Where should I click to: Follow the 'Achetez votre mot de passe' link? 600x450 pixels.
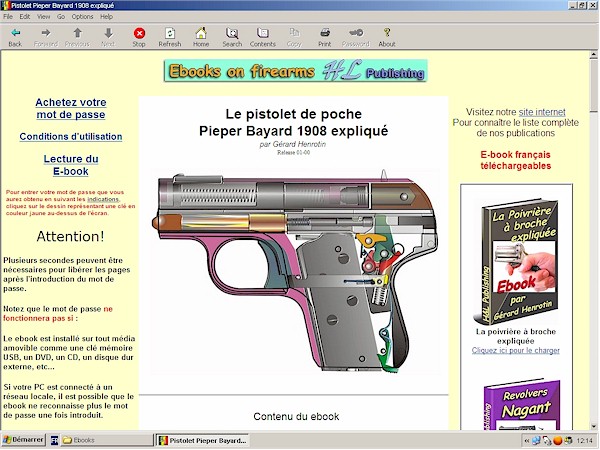(x=71, y=108)
